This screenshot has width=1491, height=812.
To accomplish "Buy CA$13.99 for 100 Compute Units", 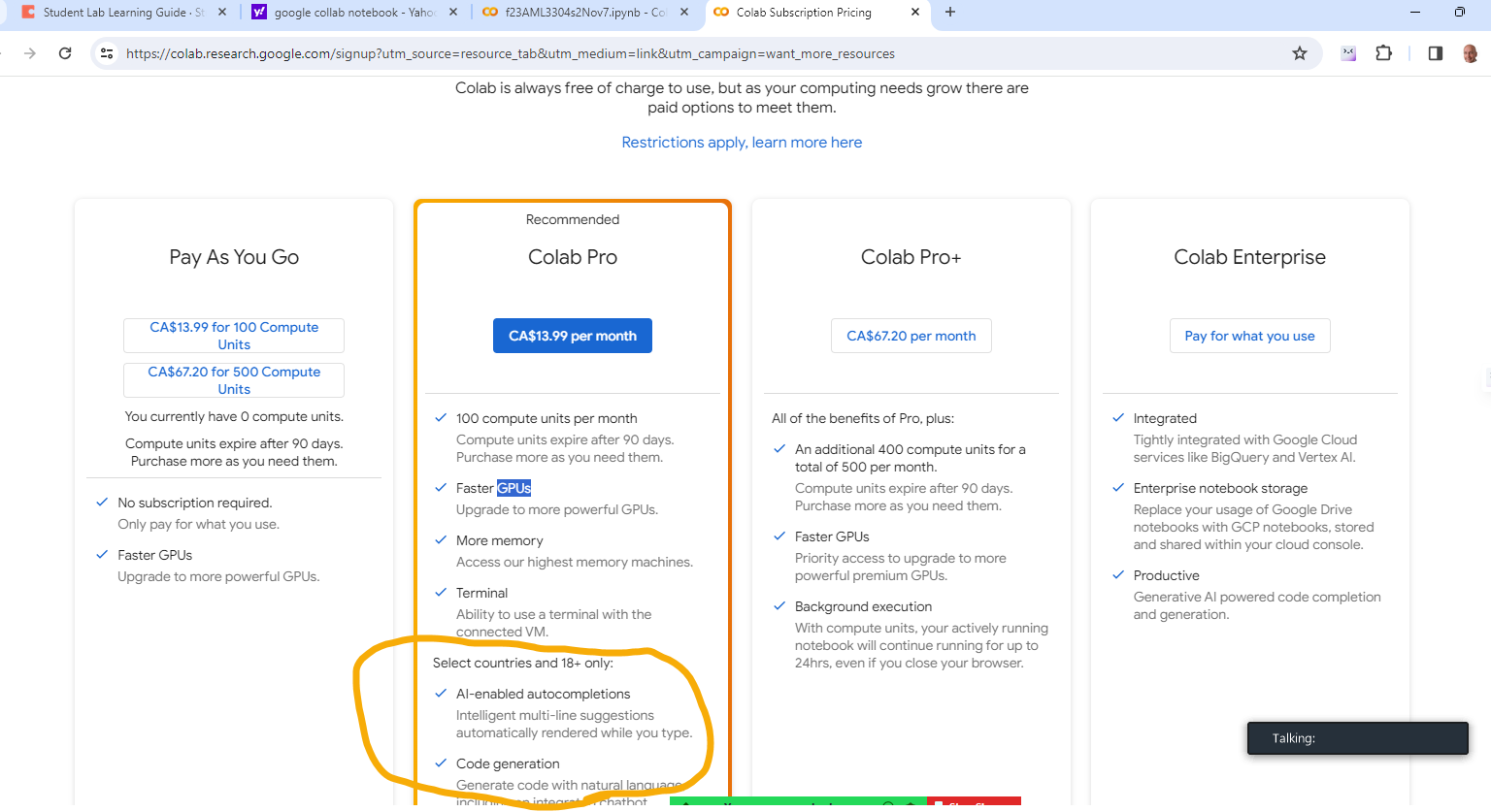I will [234, 336].
